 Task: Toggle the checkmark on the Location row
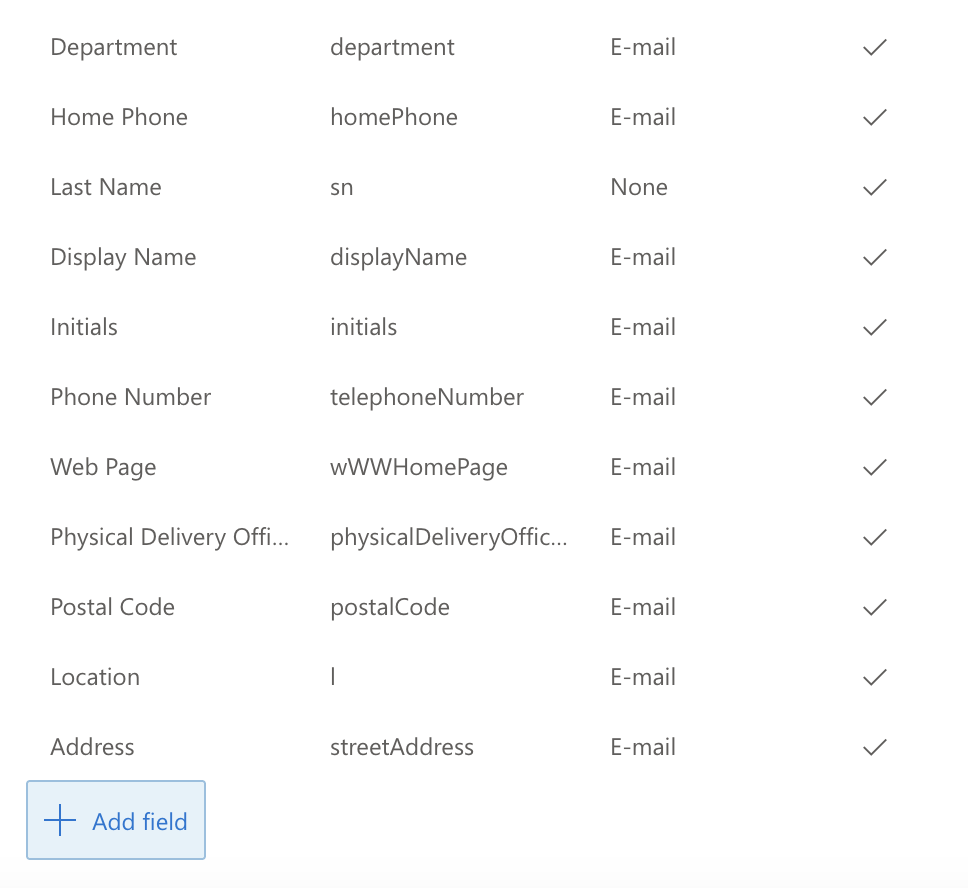click(x=873, y=677)
